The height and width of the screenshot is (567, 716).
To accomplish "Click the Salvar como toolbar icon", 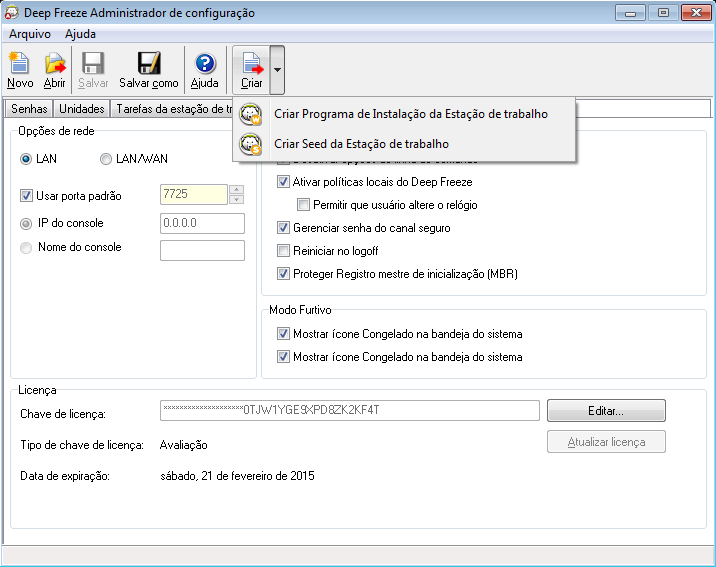I will pos(149,63).
